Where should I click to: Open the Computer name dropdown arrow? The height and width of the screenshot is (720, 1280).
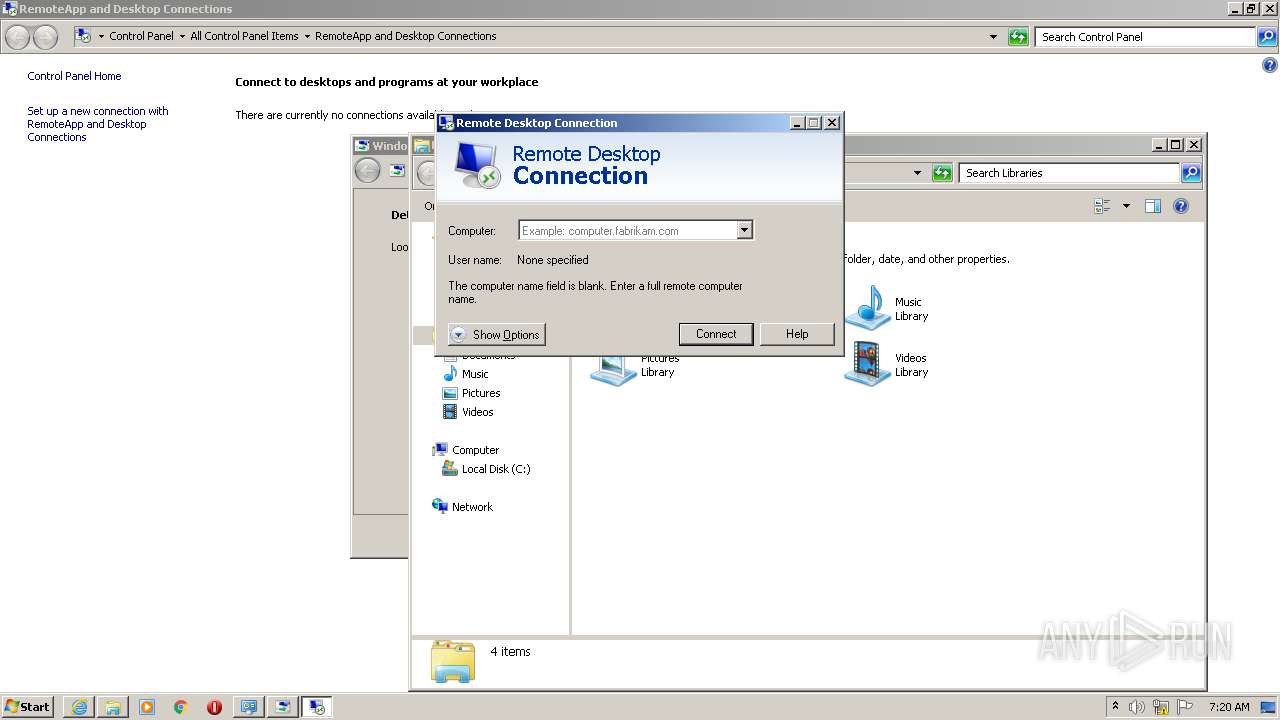coord(744,231)
